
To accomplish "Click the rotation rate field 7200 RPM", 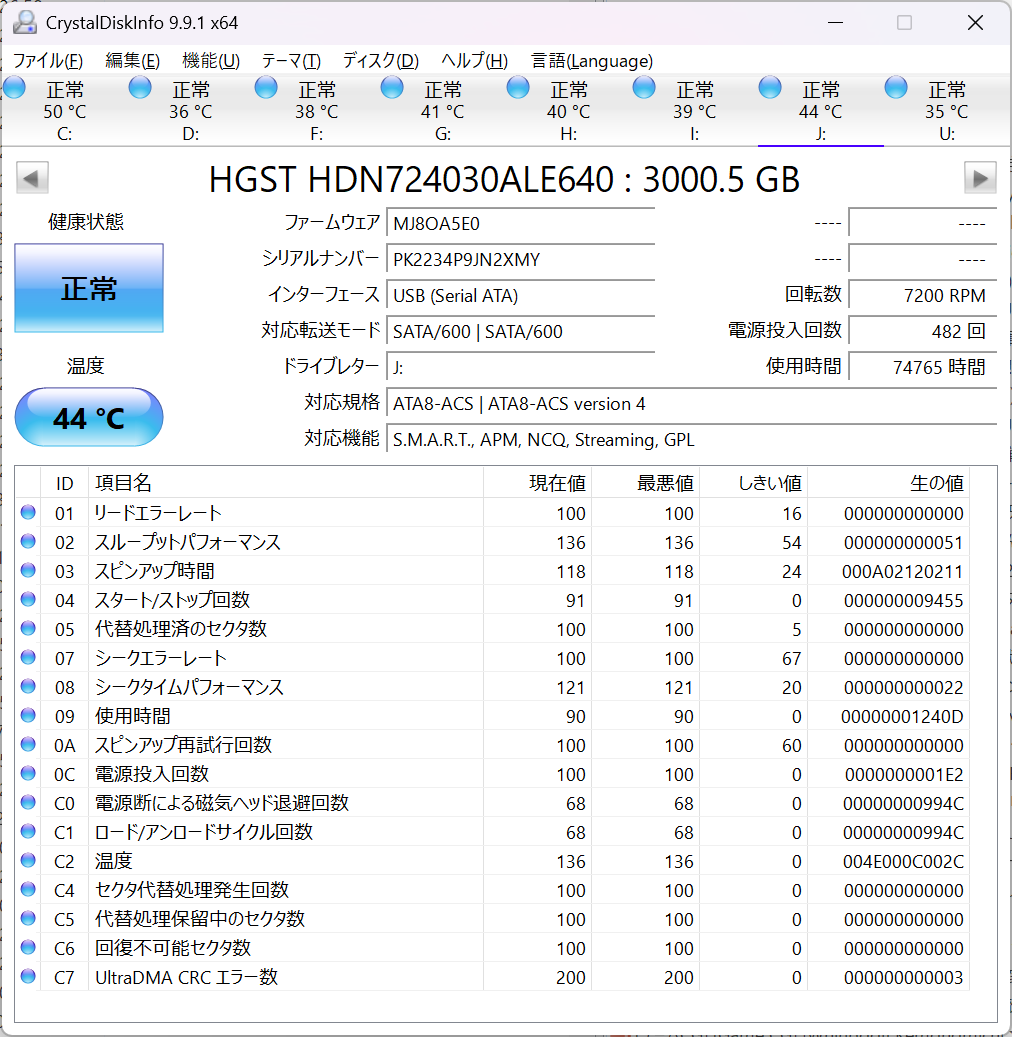I will coord(923,296).
